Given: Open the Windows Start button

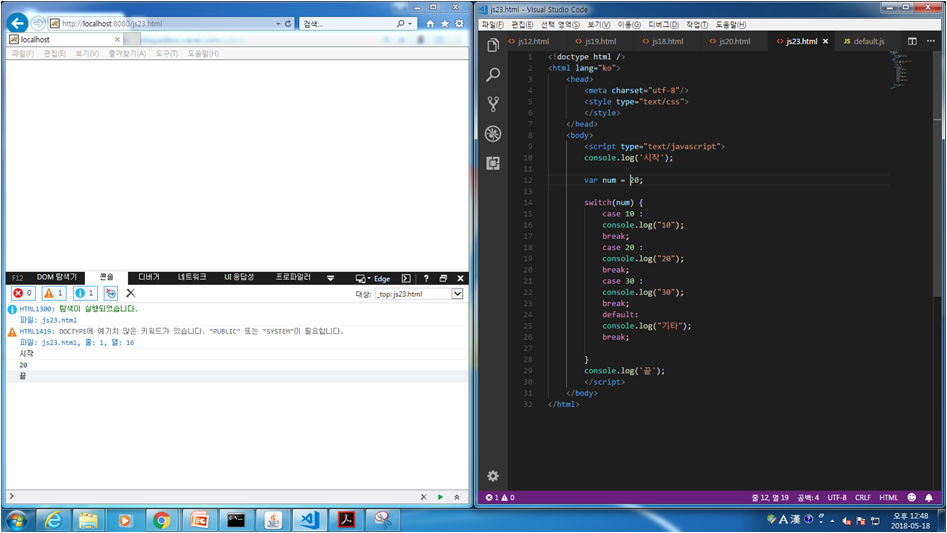Looking at the screenshot, I should (x=16, y=520).
